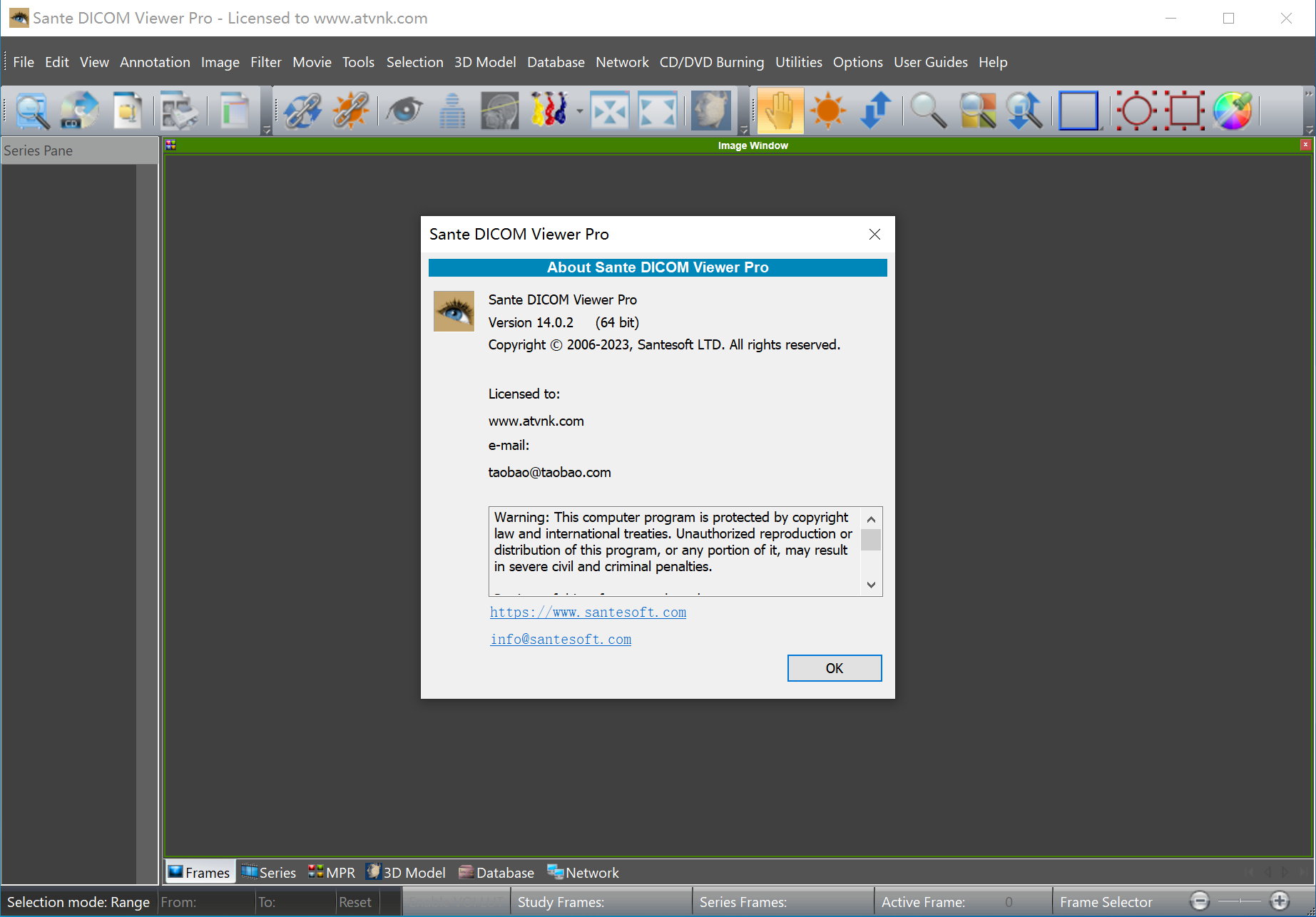This screenshot has height=917, width=1316.
Task: Click the open from CD toolbar icon
Action: tap(78, 111)
